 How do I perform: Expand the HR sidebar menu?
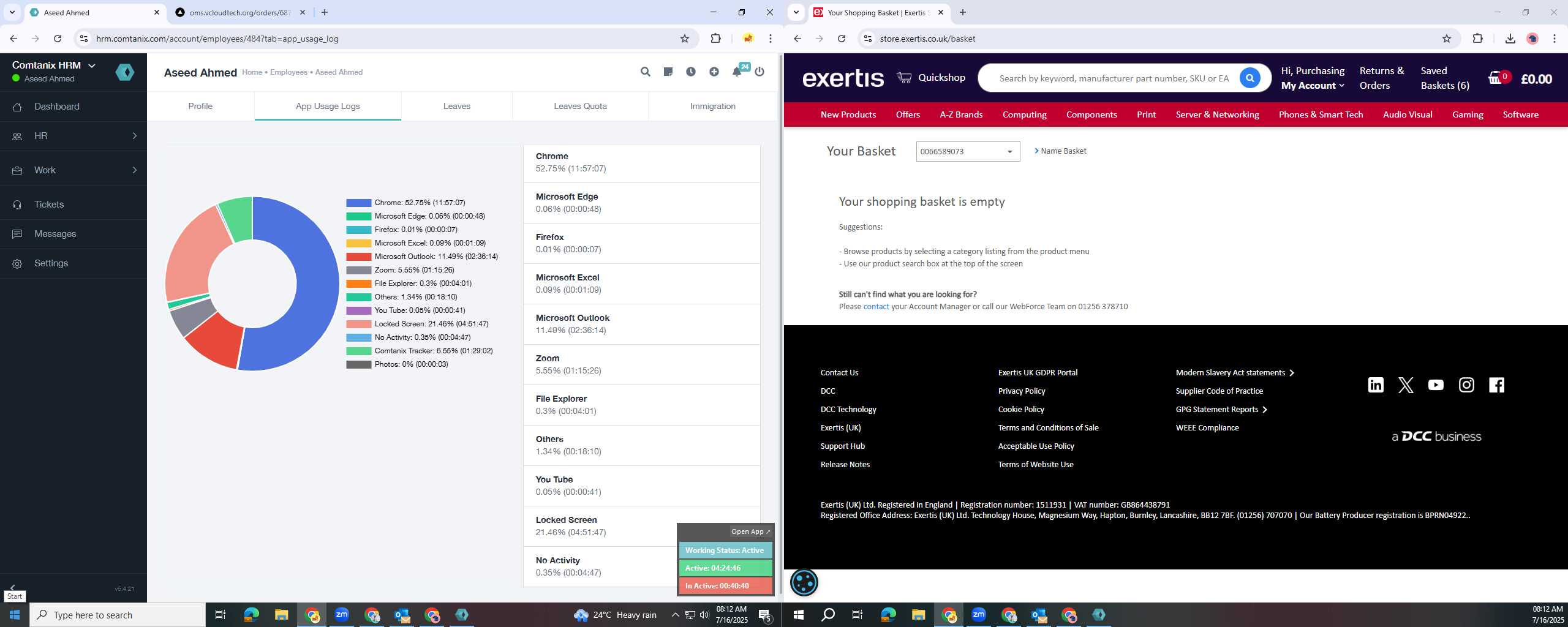point(73,136)
